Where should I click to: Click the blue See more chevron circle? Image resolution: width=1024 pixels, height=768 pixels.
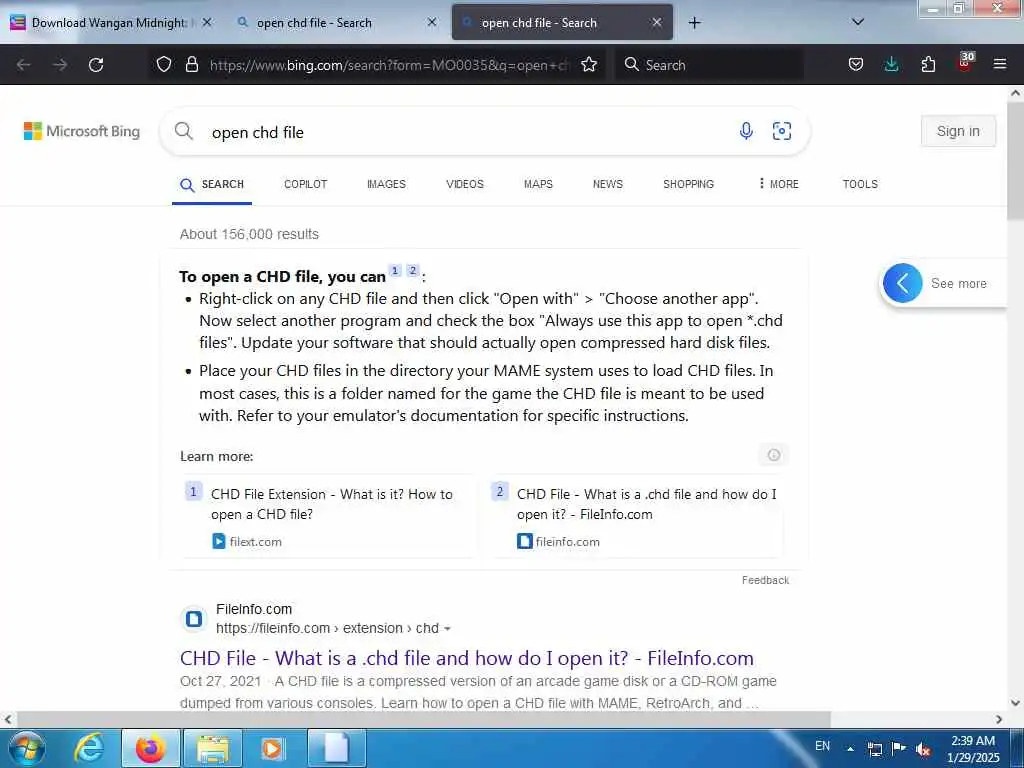903,283
